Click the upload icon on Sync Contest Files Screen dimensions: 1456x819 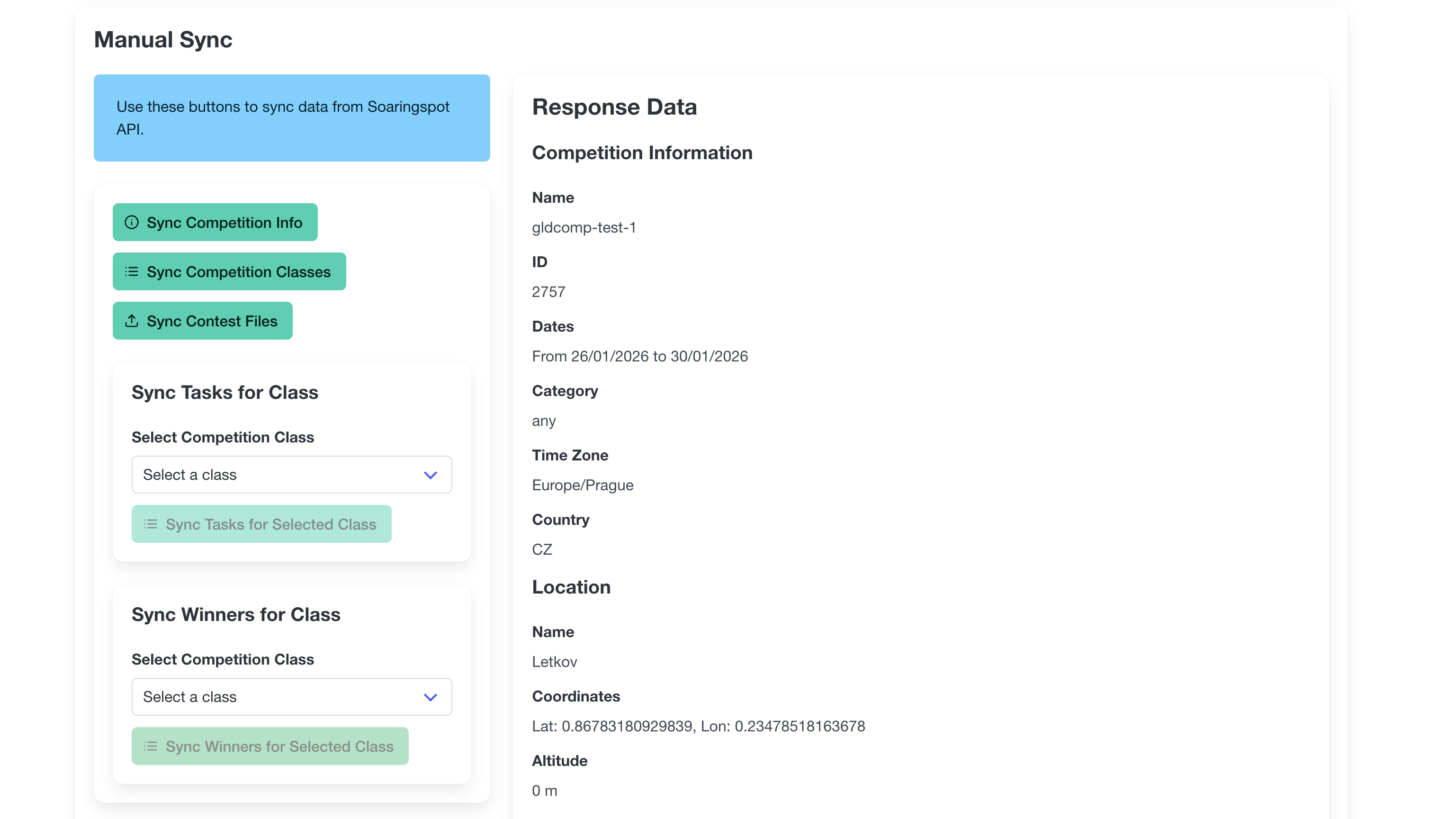click(132, 321)
